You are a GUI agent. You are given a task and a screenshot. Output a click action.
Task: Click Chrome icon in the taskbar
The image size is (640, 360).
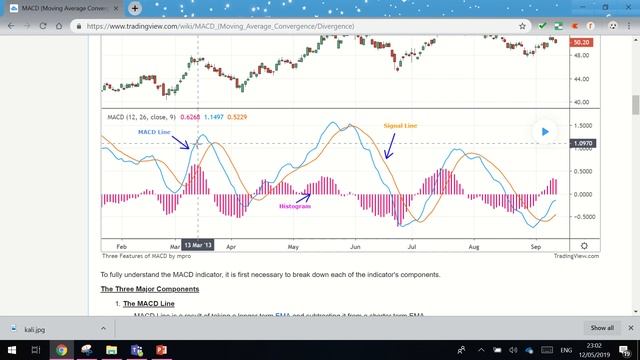(x=62, y=350)
